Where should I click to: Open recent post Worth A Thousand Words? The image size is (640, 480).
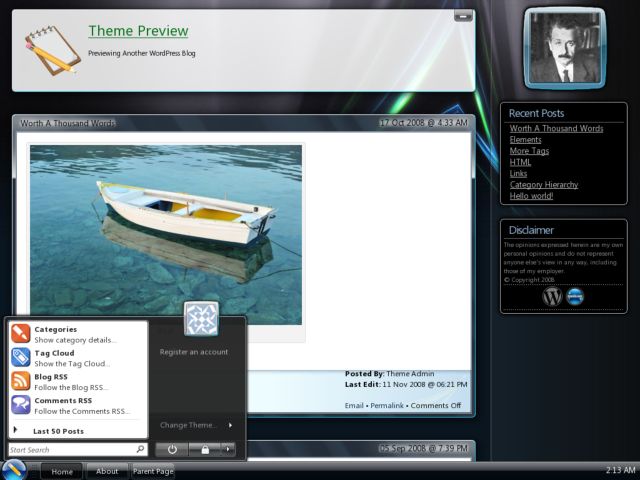pyautogui.click(x=556, y=128)
